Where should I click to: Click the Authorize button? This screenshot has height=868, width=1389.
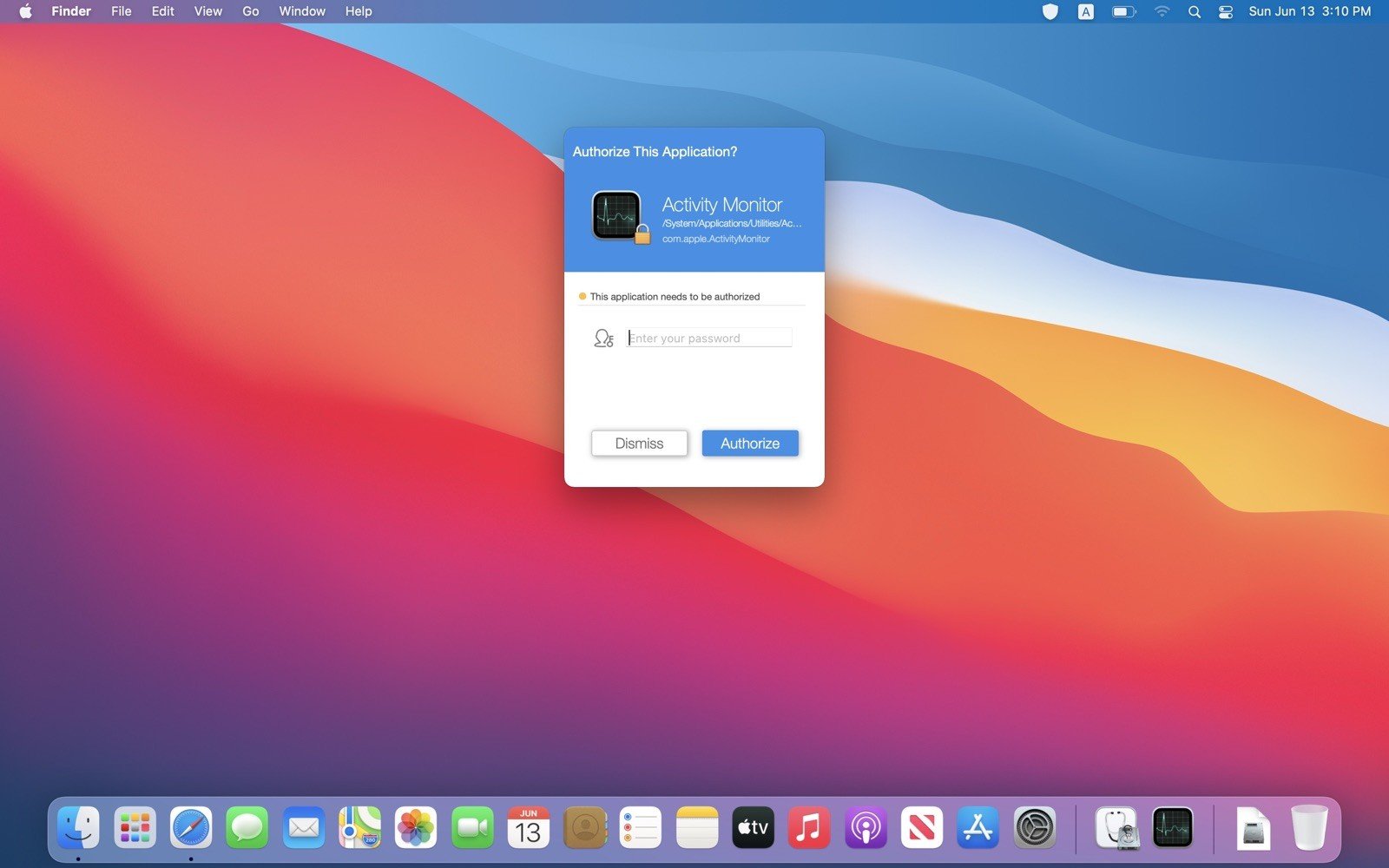coord(750,444)
